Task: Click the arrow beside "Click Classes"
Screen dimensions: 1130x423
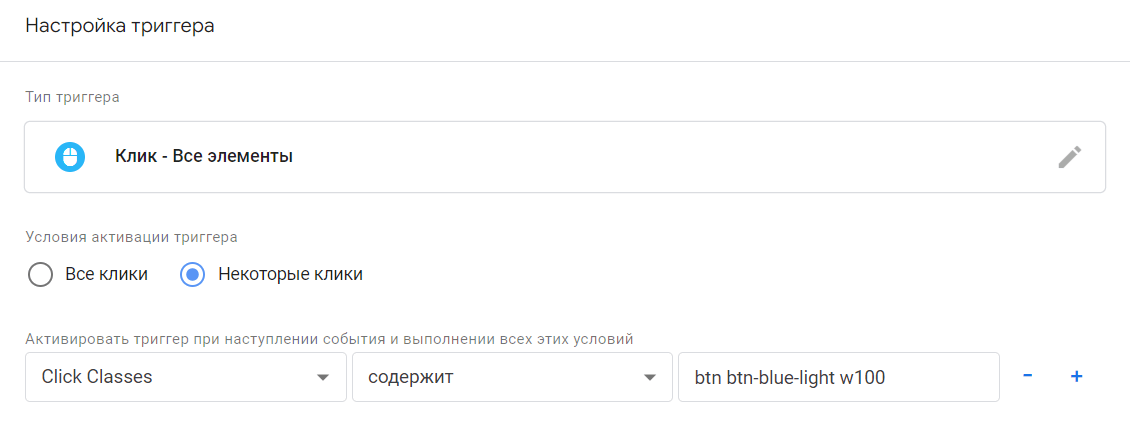Action: (x=323, y=377)
